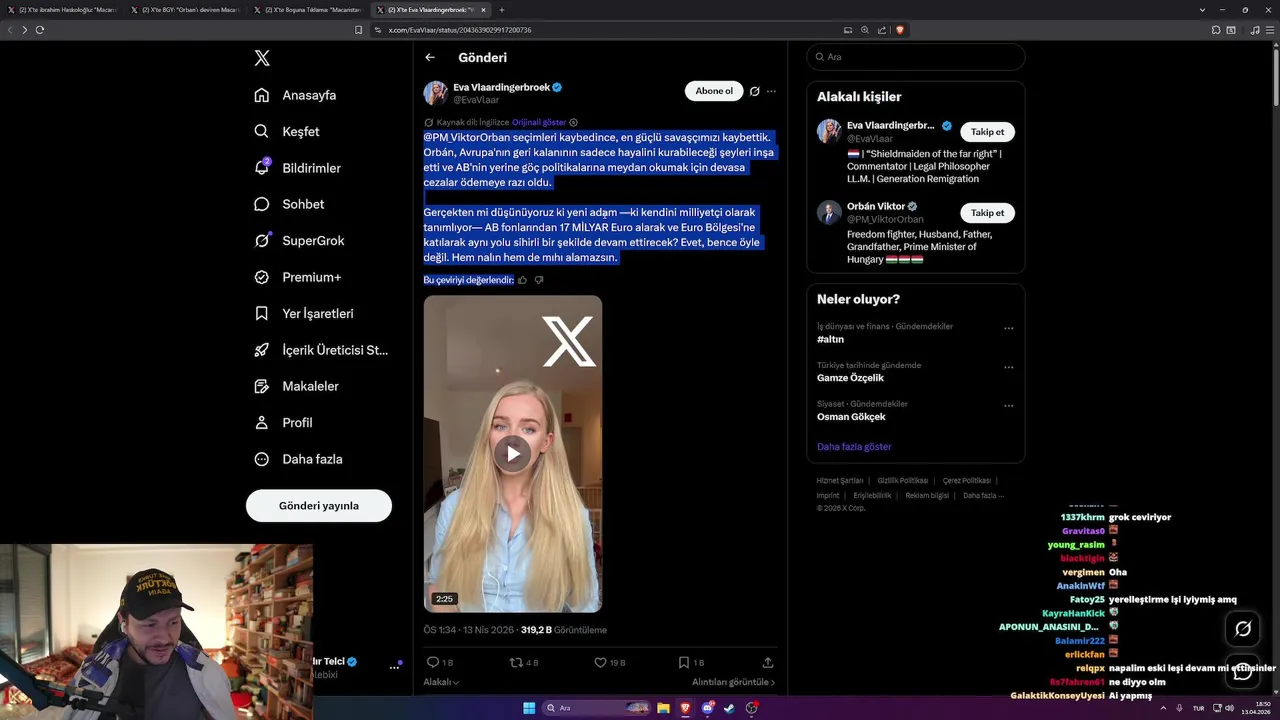Open options for #altın trend
The height and width of the screenshot is (720, 1280).
point(1008,328)
